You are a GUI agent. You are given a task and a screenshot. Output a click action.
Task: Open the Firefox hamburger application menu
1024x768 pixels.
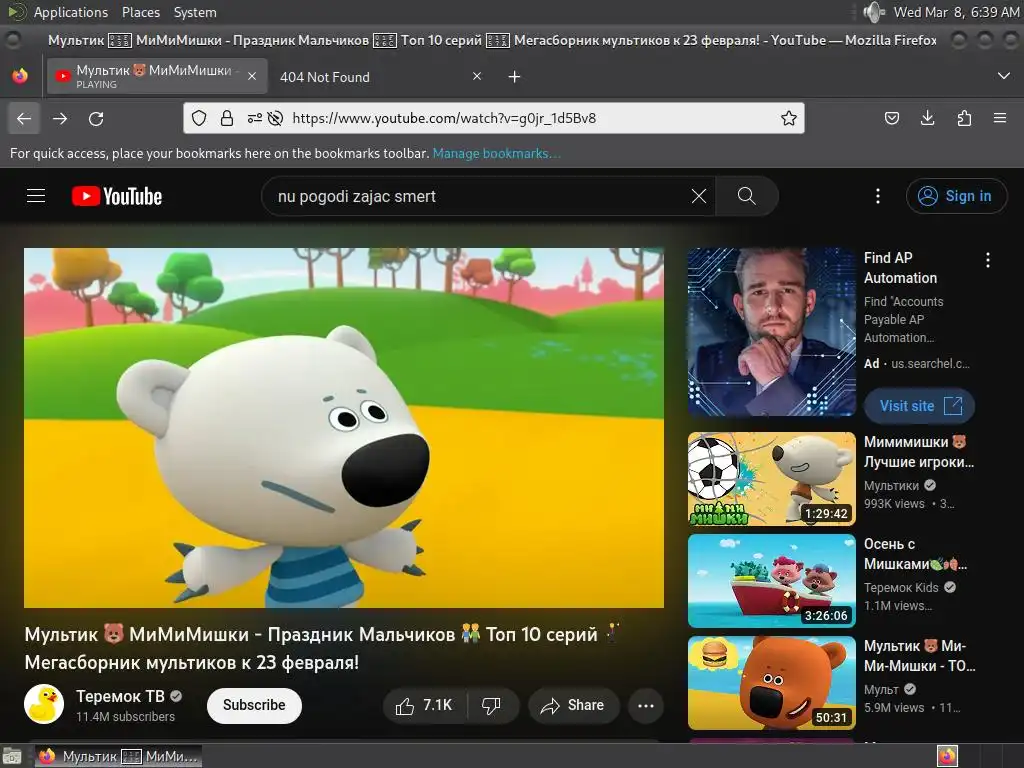coord(1000,118)
